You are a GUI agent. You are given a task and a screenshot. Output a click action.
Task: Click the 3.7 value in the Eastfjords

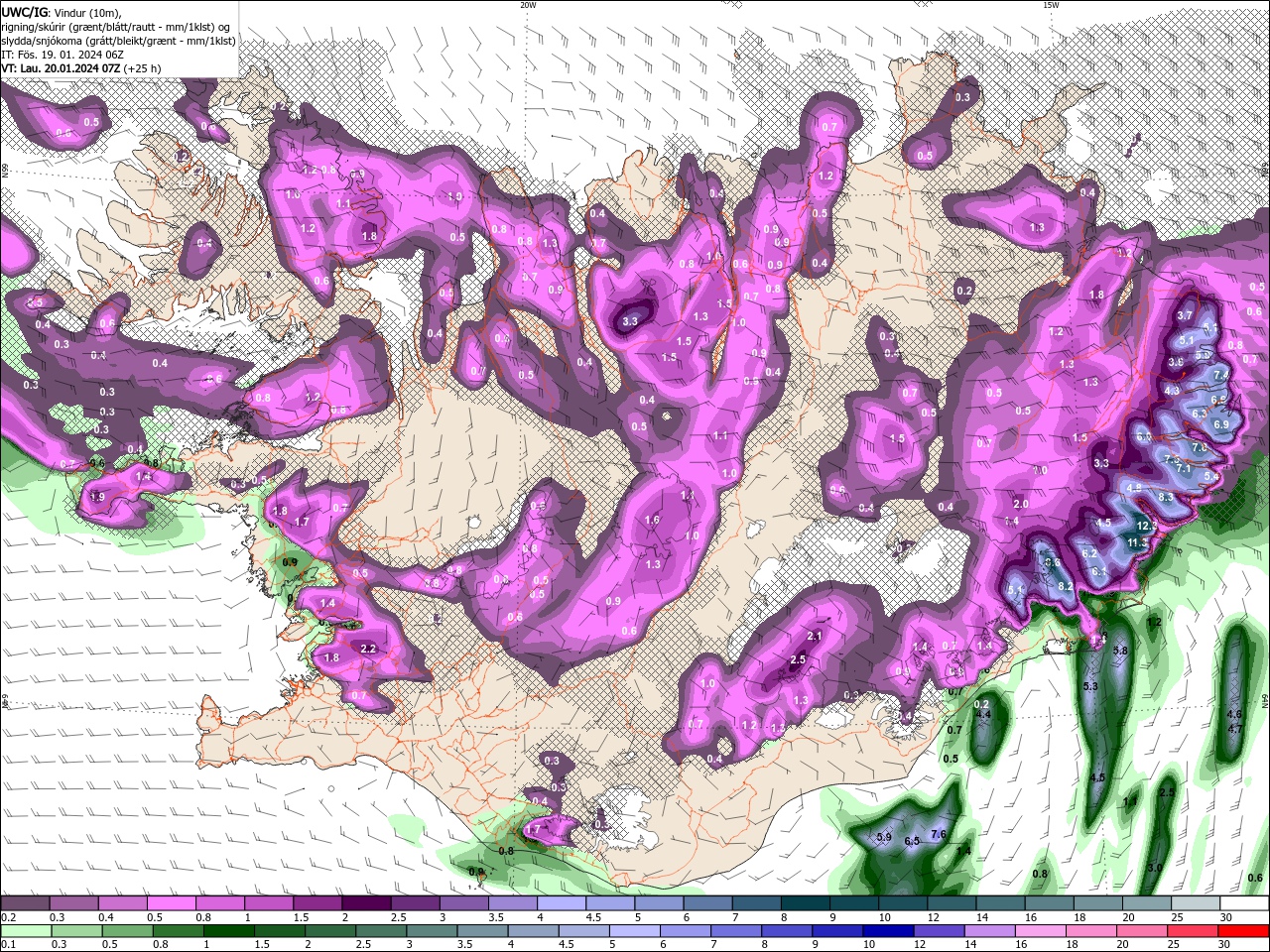pyautogui.click(x=1185, y=315)
